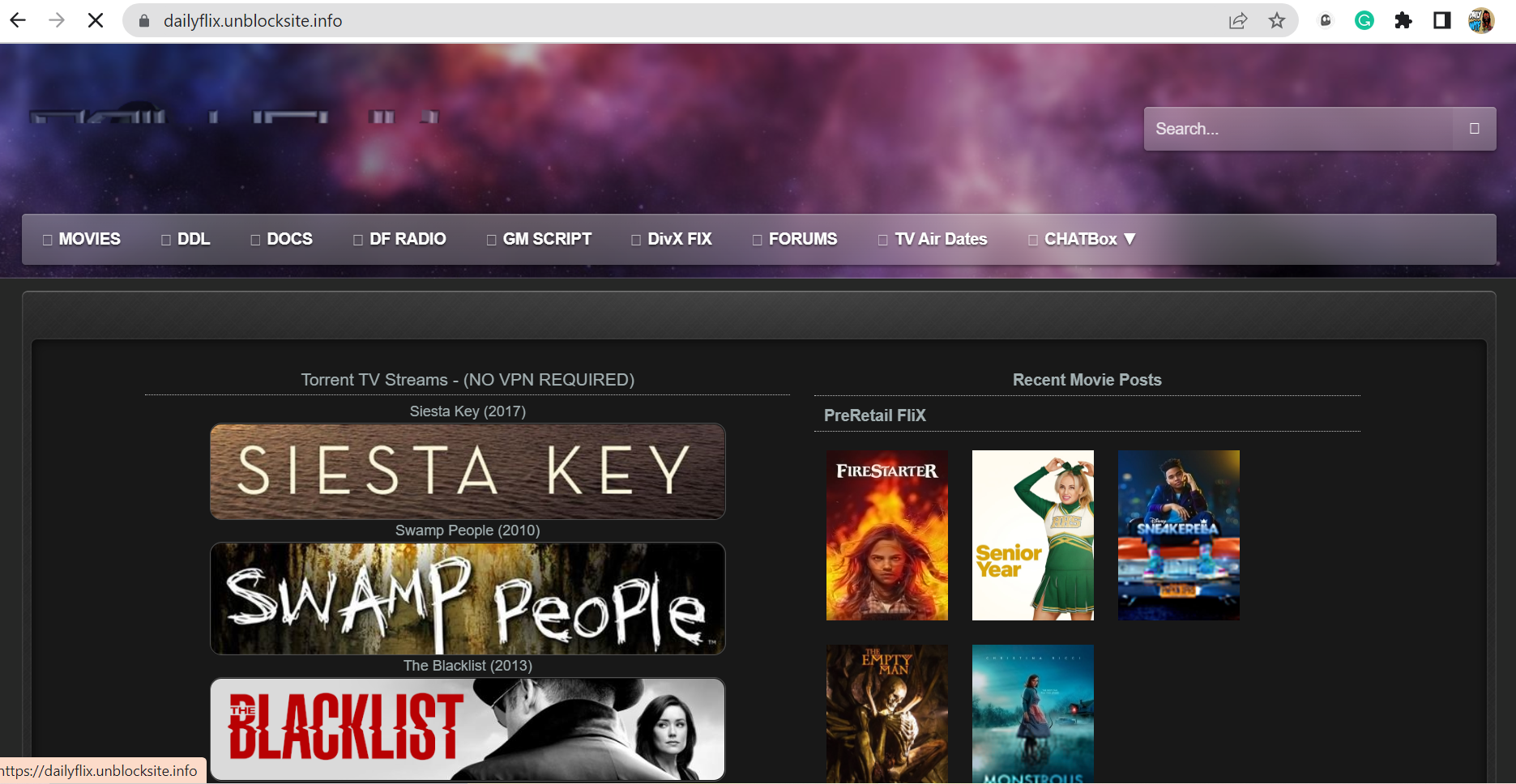Bookmark this page with the star icon
The width and height of the screenshot is (1516, 784).
pos(1277,20)
